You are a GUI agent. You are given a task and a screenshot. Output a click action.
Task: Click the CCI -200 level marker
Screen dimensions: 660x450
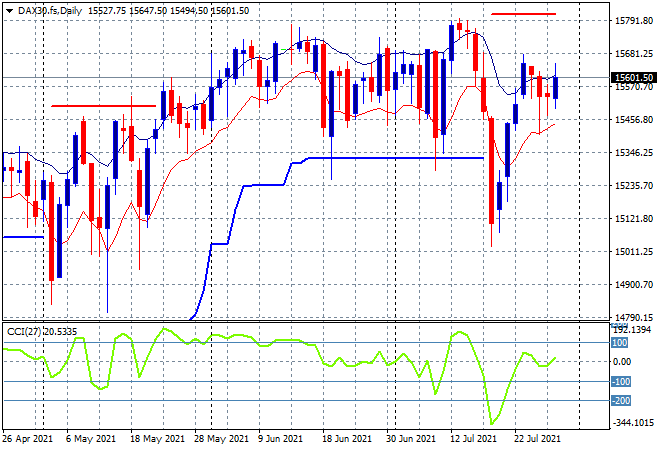click(621, 400)
